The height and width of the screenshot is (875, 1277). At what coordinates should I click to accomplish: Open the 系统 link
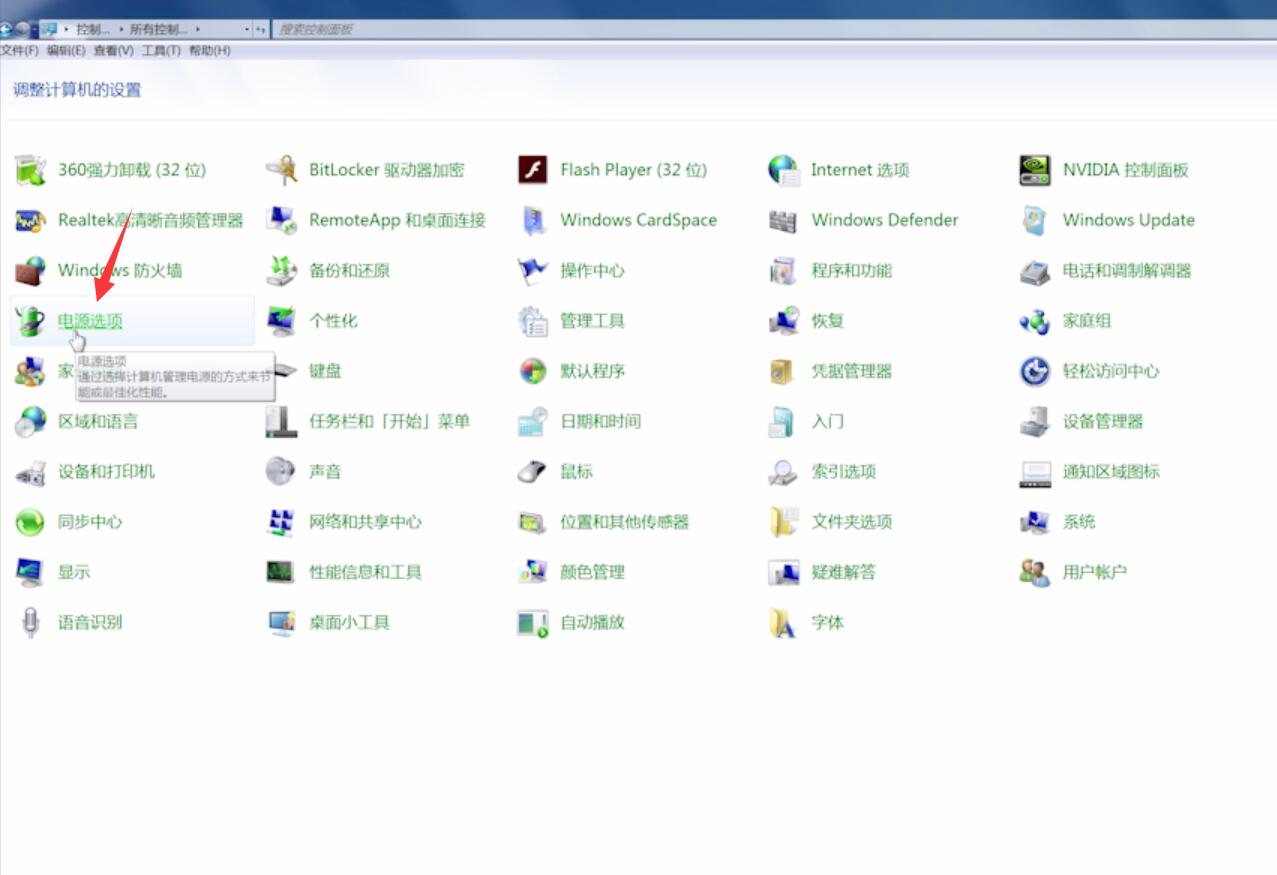[1078, 522]
